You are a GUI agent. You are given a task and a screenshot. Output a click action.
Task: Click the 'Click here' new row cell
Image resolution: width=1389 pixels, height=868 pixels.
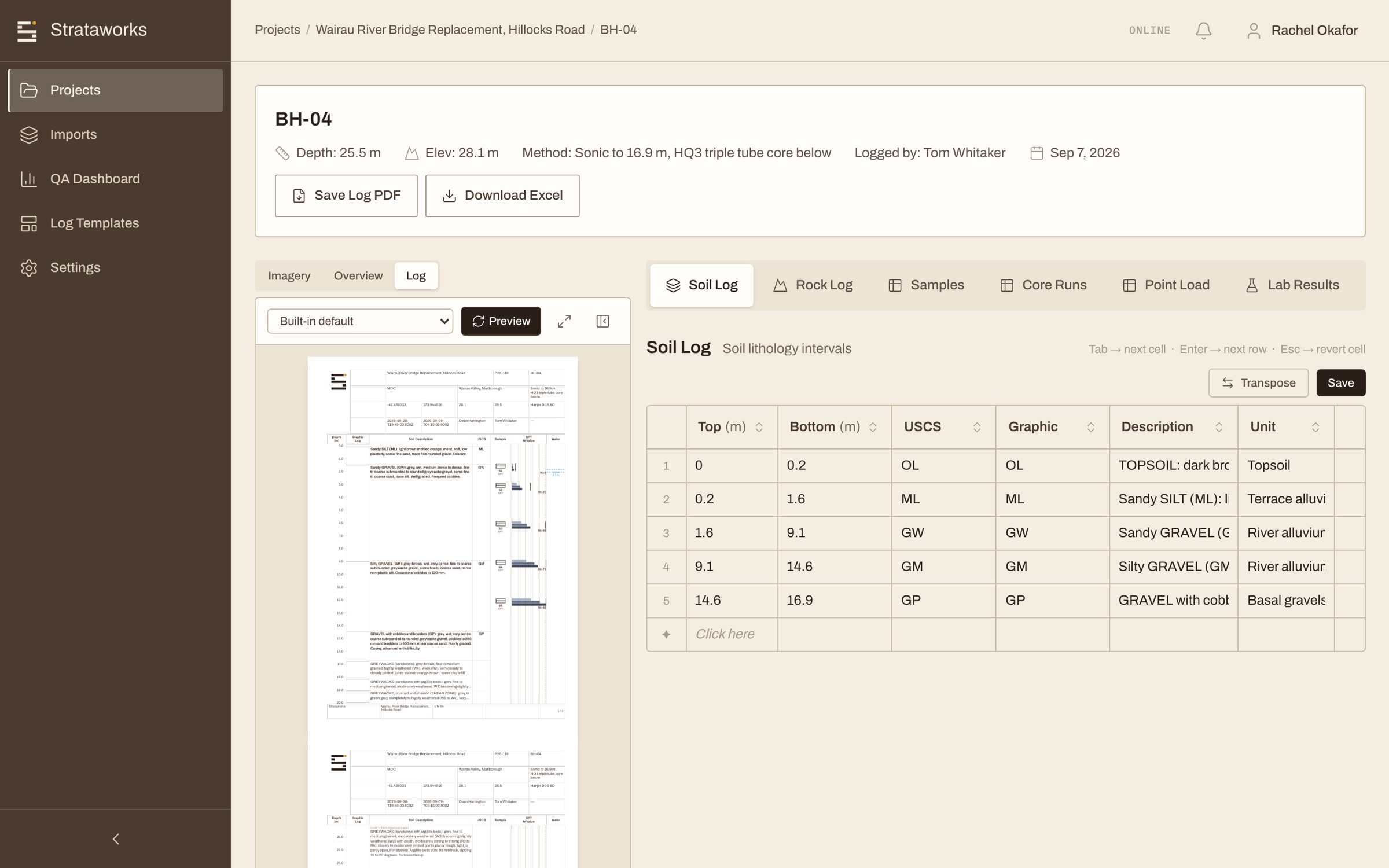[732, 634]
